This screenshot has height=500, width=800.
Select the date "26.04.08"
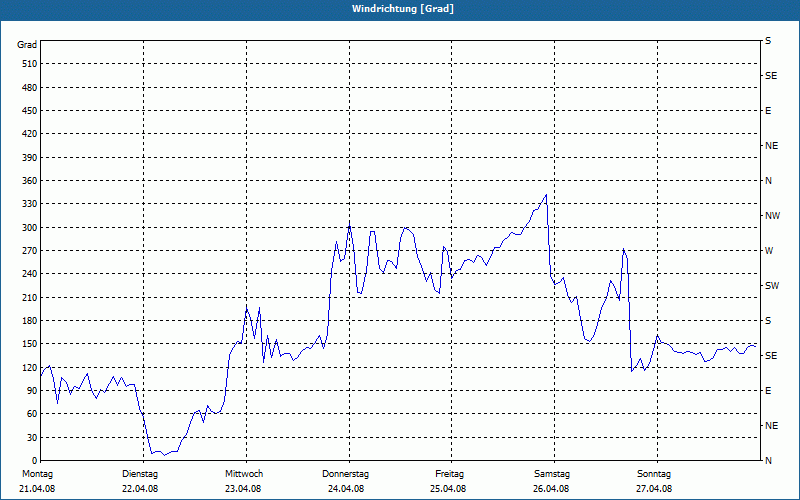pyautogui.click(x=551, y=489)
